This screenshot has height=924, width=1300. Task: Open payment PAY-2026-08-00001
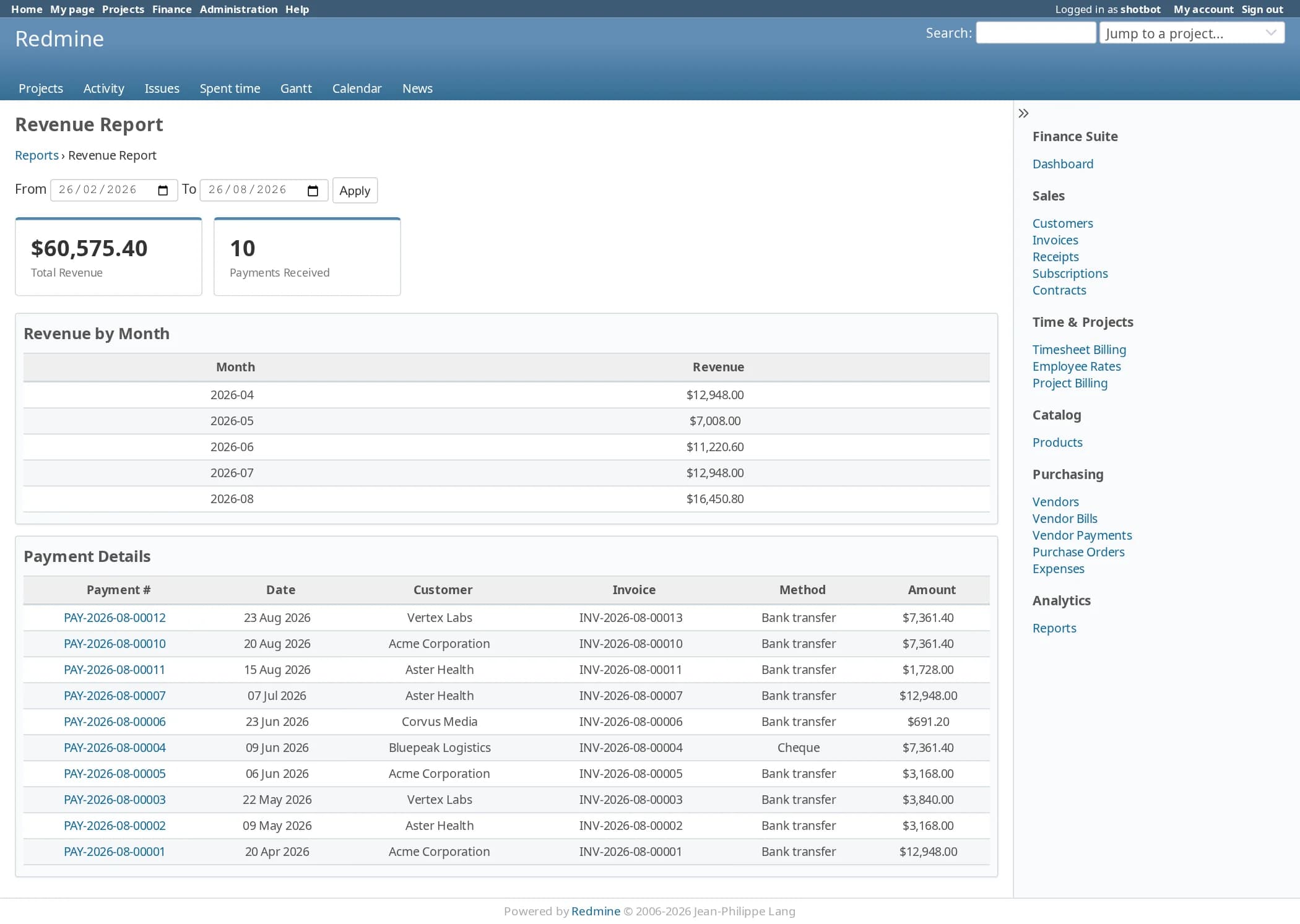click(x=115, y=852)
